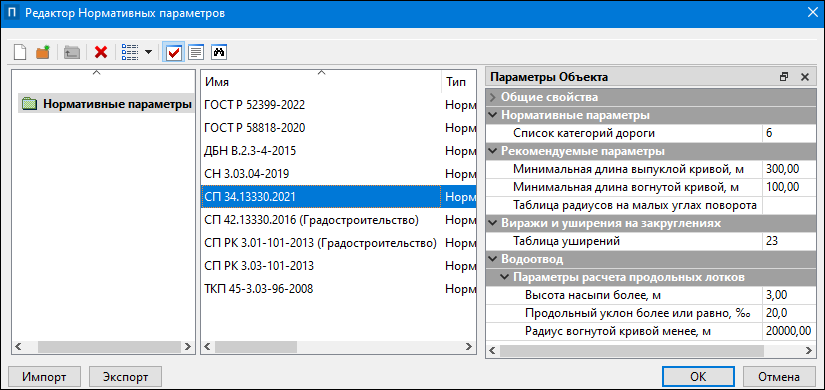This screenshot has width=825, height=390.
Task: Confirm with the OK button
Action: pyautogui.click(x=698, y=377)
